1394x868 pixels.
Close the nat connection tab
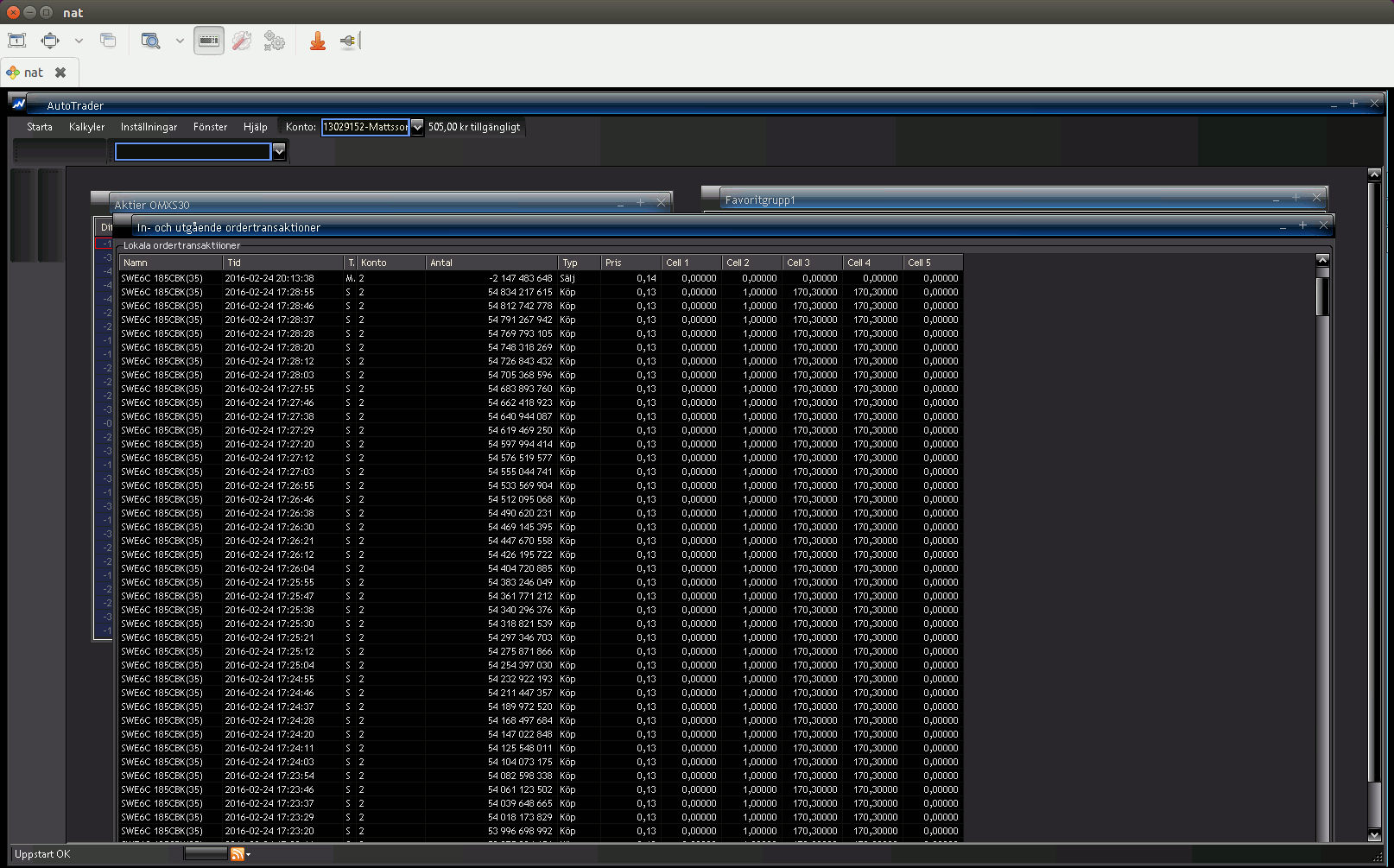[x=60, y=73]
